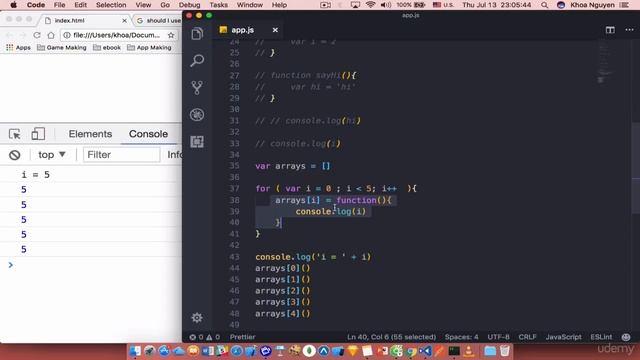
Task: Open the Search view in VS Code
Action: point(197,60)
